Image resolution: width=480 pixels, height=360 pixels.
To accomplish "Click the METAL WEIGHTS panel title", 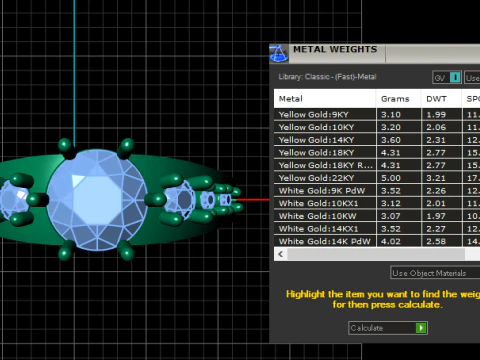I will click(x=335, y=49).
